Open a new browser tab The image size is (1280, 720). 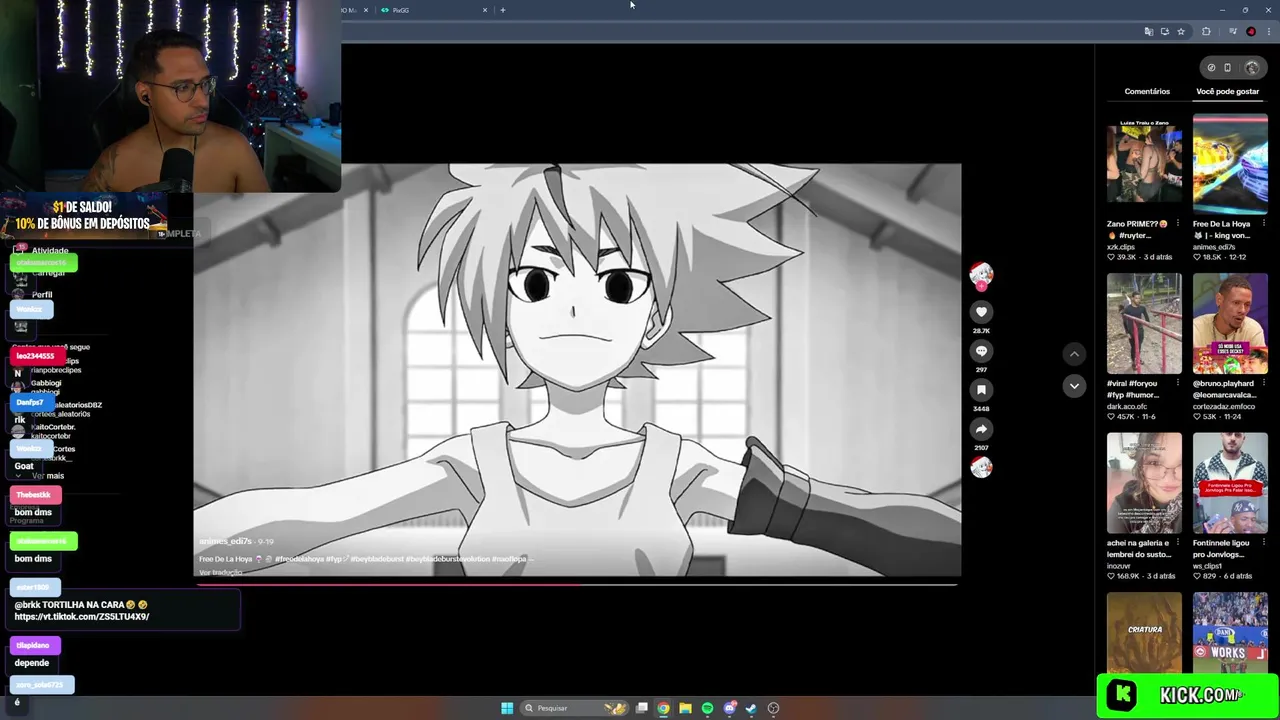pos(503,10)
